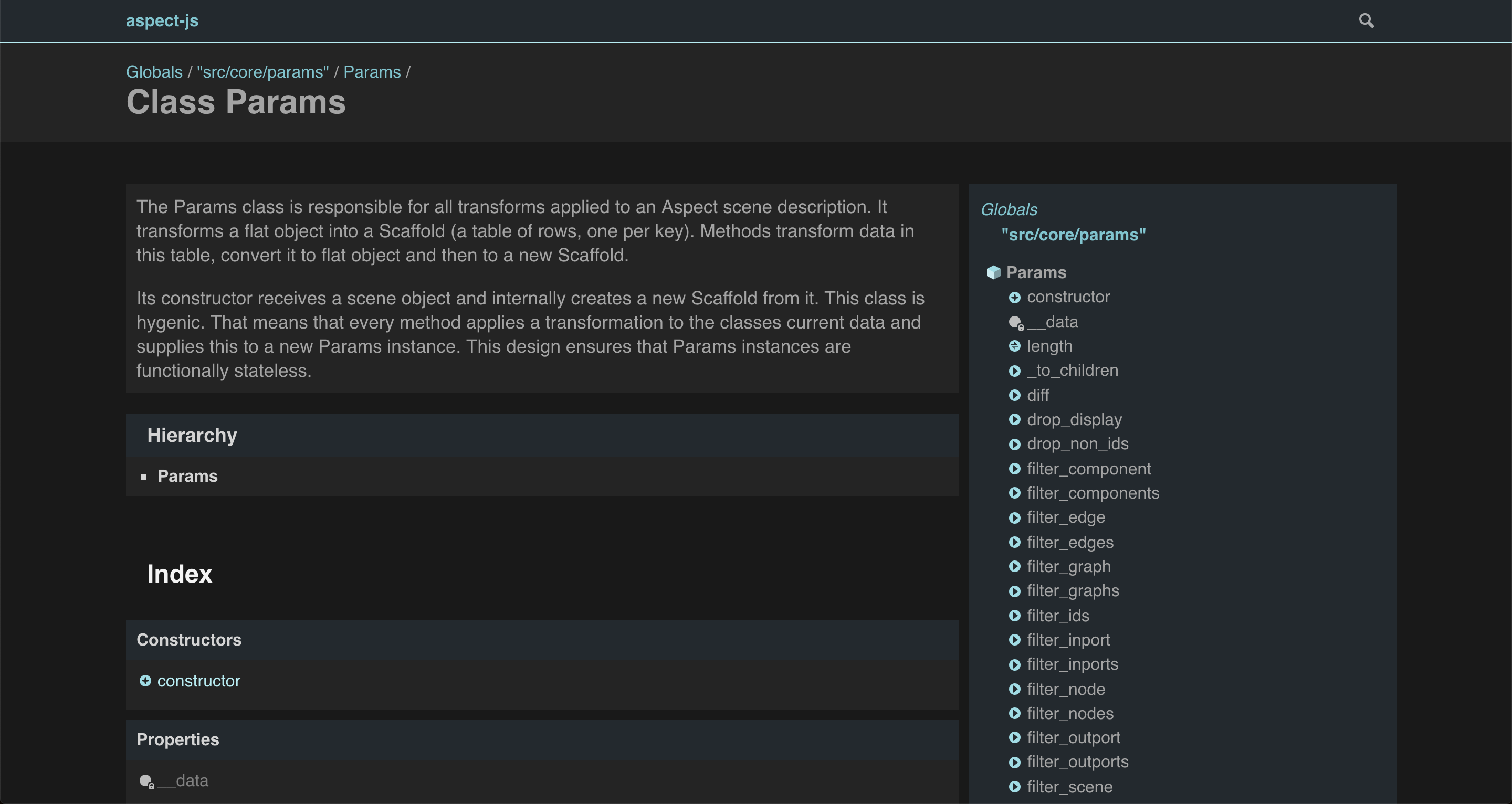Select "src/core/params" module in sidebar
Screen dimensions: 1512x804
click(x=1073, y=235)
